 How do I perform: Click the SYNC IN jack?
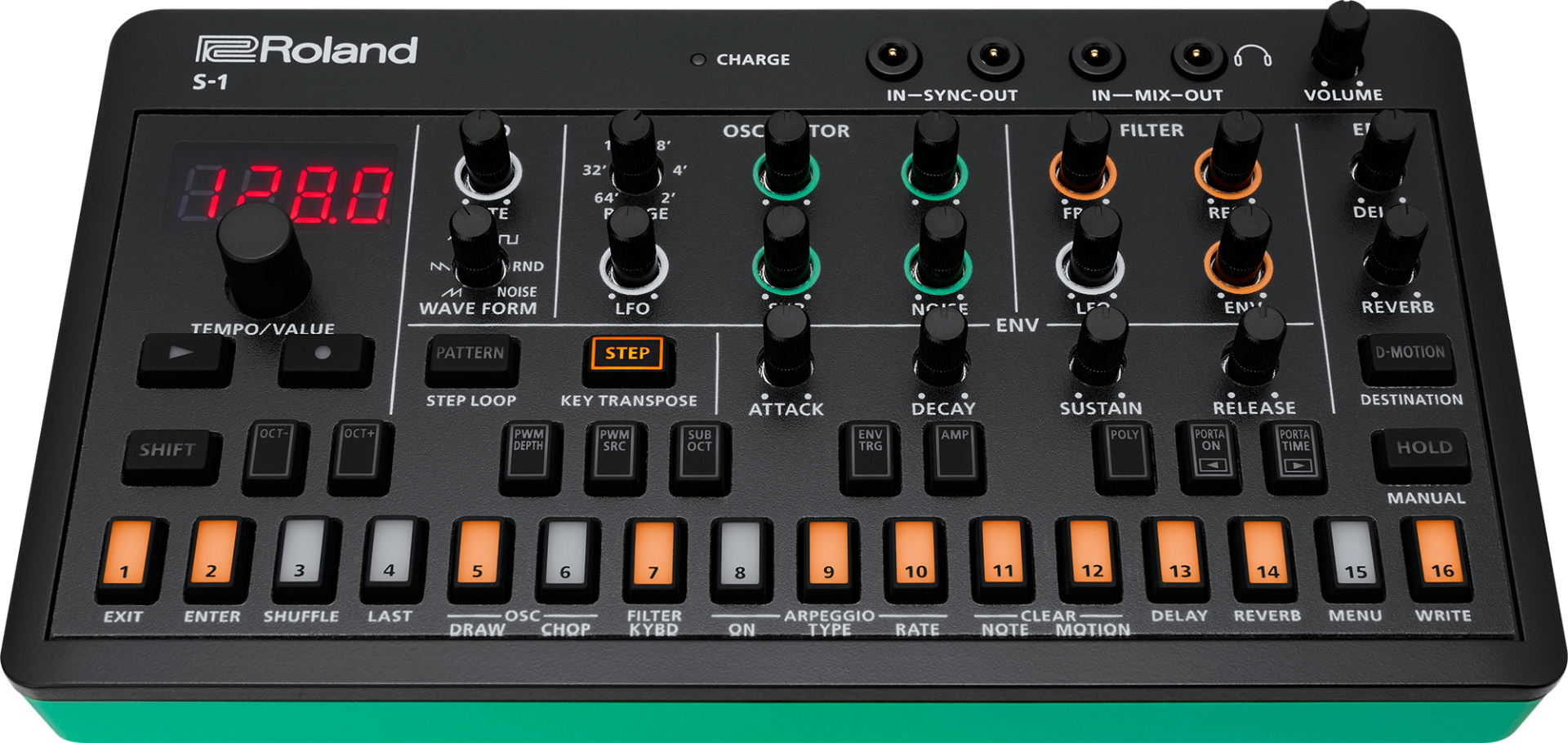(x=893, y=57)
